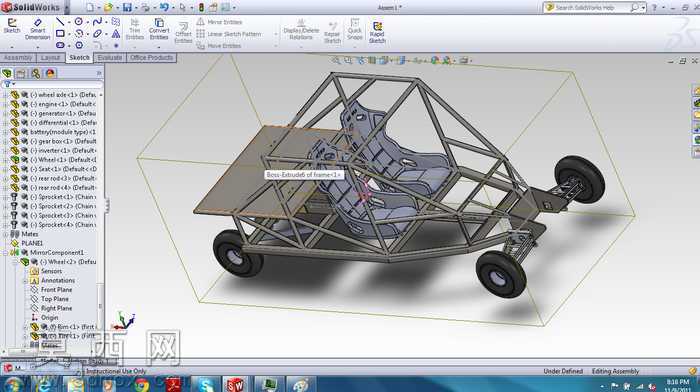Expand the Mates folder node
The width and height of the screenshot is (700, 392).
[x=5, y=234]
